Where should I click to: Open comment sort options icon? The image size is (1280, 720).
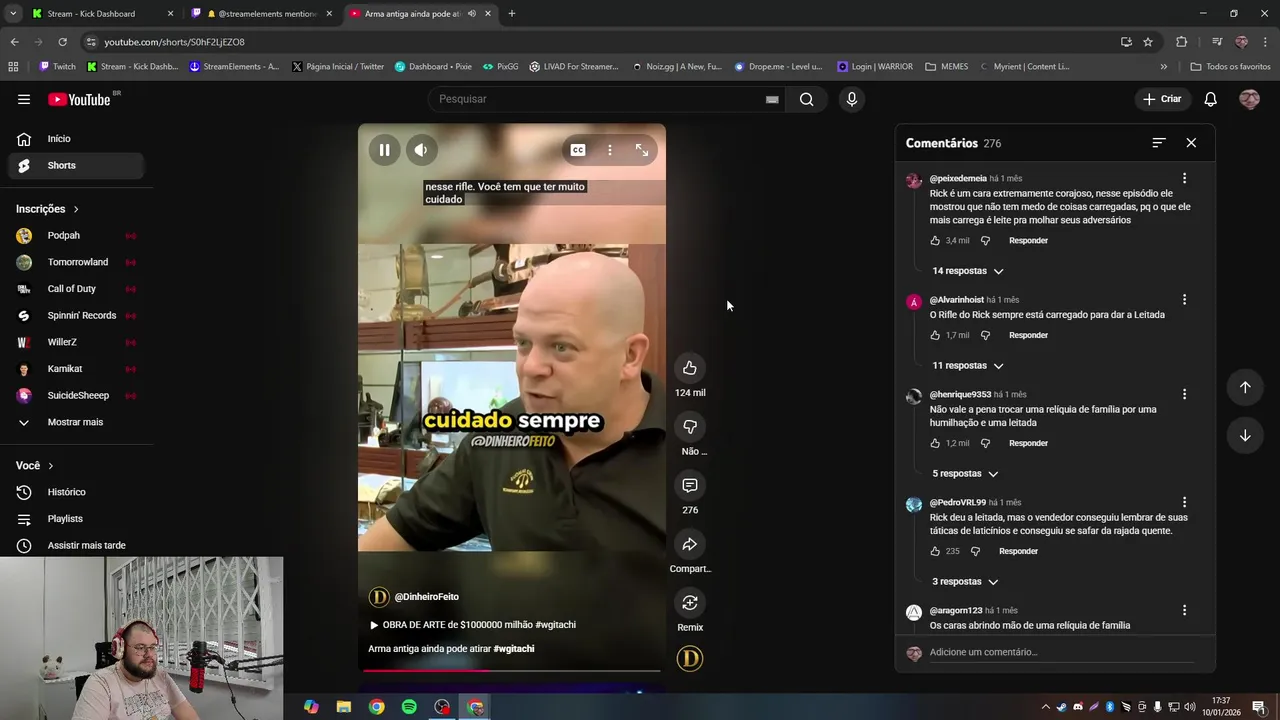pyautogui.click(x=1159, y=143)
